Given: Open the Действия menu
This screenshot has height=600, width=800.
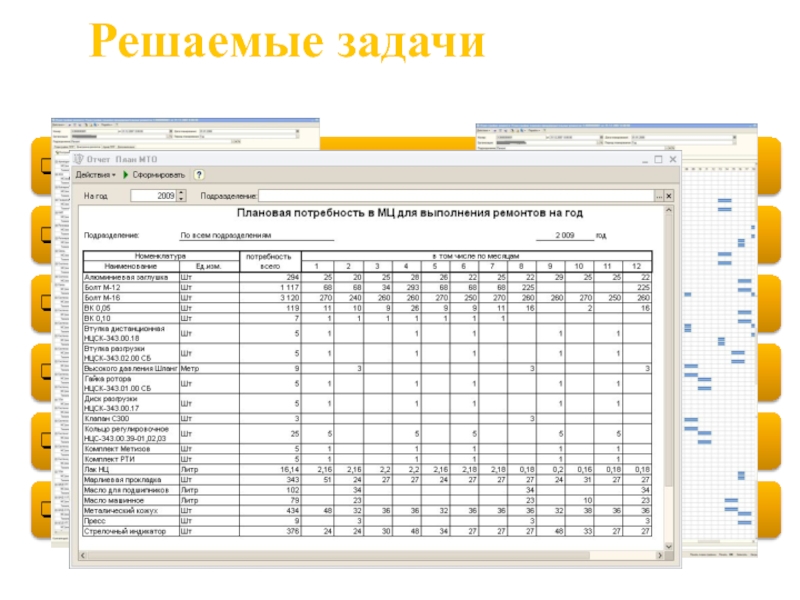Looking at the screenshot, I should (95, 175).
